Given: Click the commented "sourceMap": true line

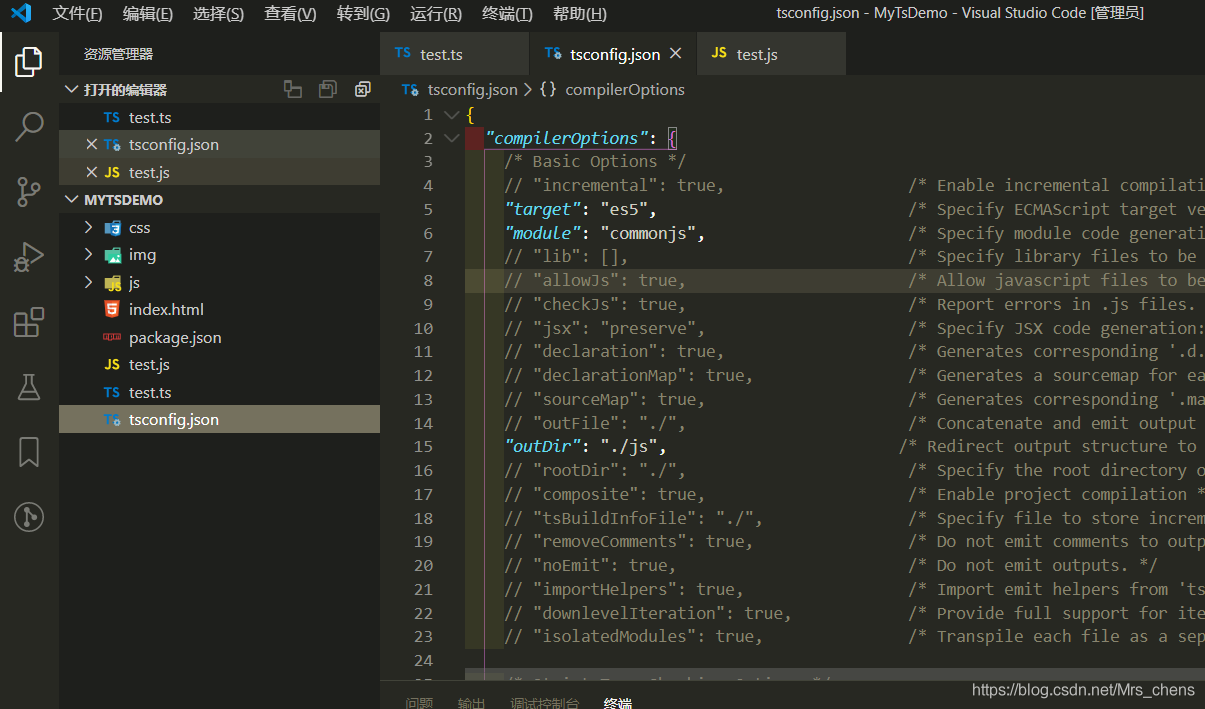Looking at the screenshot, I should (605, 400).
